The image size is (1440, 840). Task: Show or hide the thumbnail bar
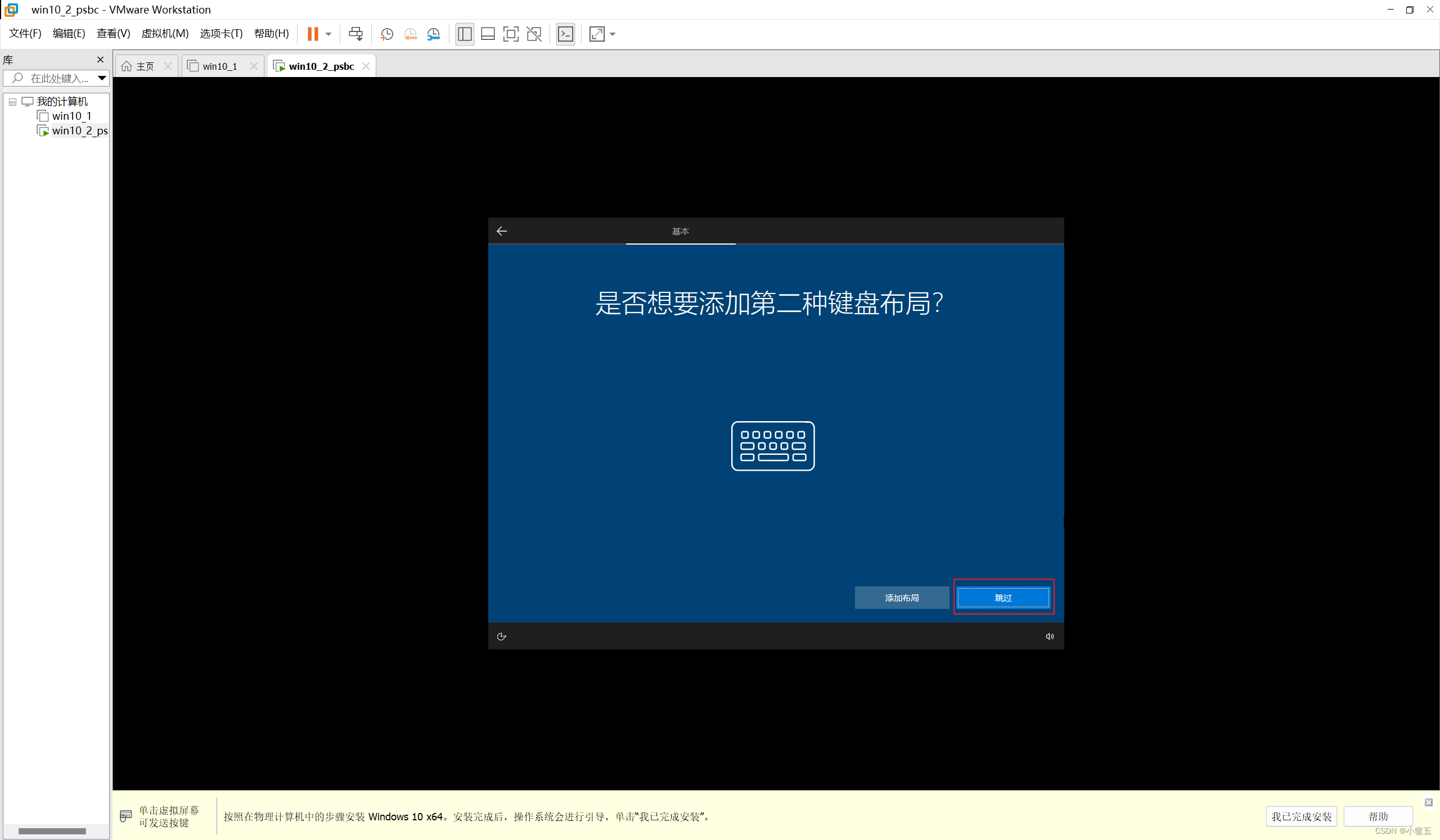click(488, 34)
